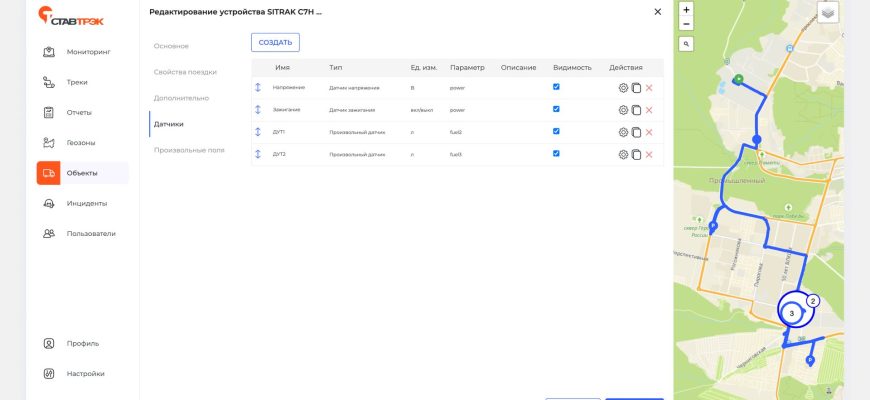Click the reorder arrows on Зажигание row
870x400 pixels.
(259, 110)
